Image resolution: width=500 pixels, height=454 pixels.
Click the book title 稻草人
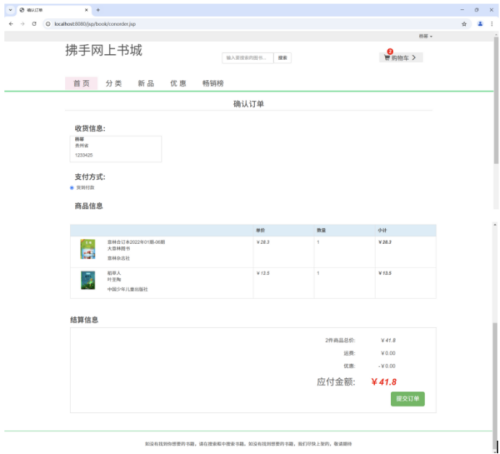tap(114, 273)
